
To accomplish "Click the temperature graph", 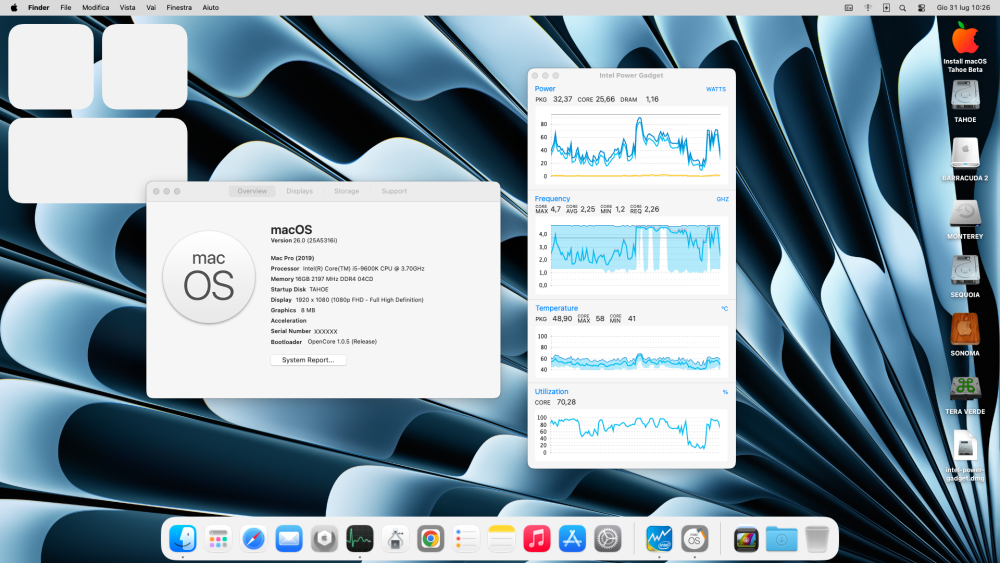I will click(x=631, y=351).
